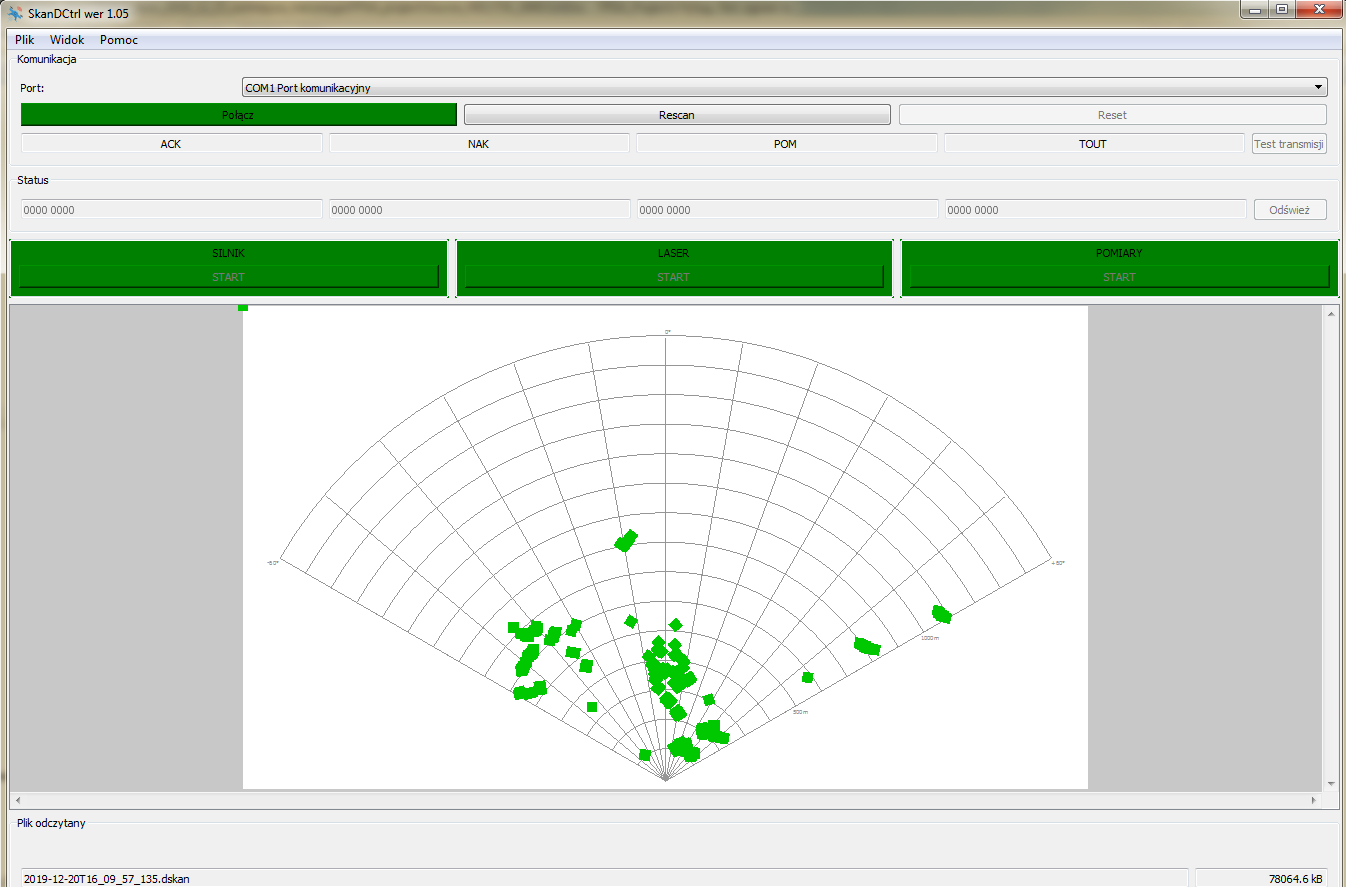
Task: Start the SILNIK motor
Action: click(228, 277)
